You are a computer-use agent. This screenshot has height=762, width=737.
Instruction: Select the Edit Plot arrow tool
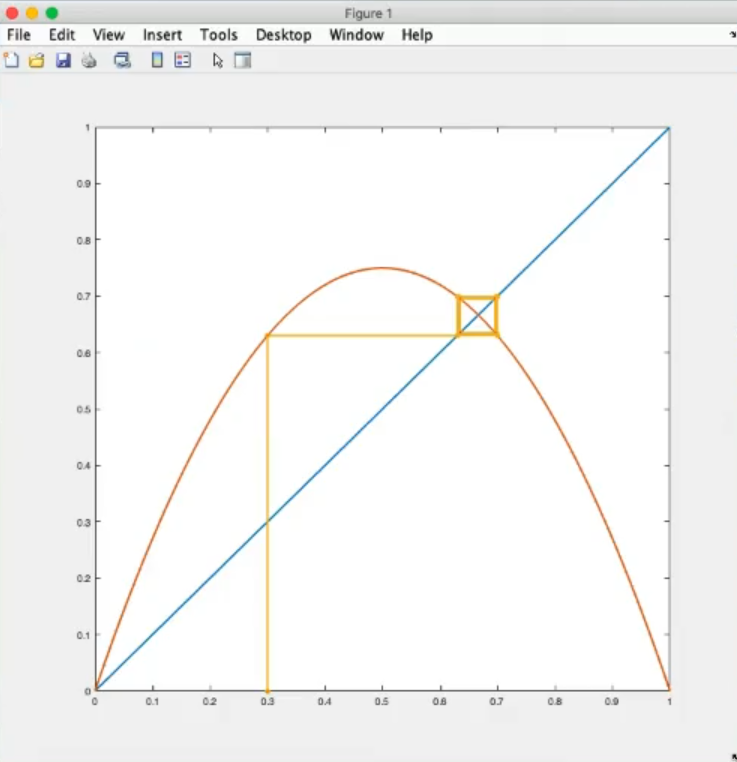coord(218,60)
